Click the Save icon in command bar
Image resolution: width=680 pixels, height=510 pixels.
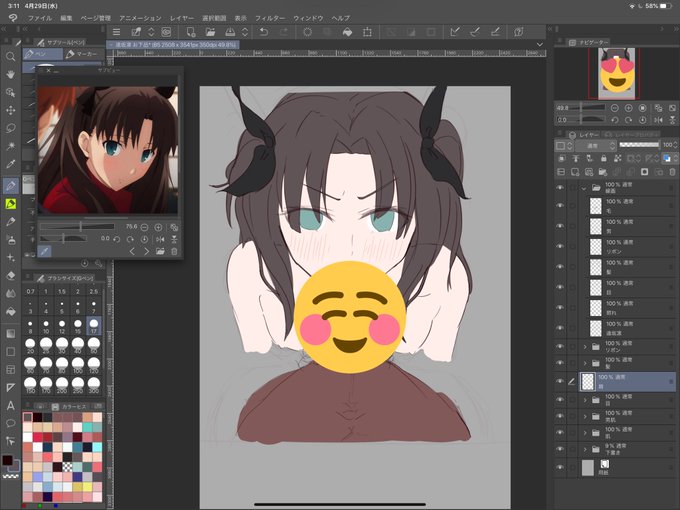(230, 32)
